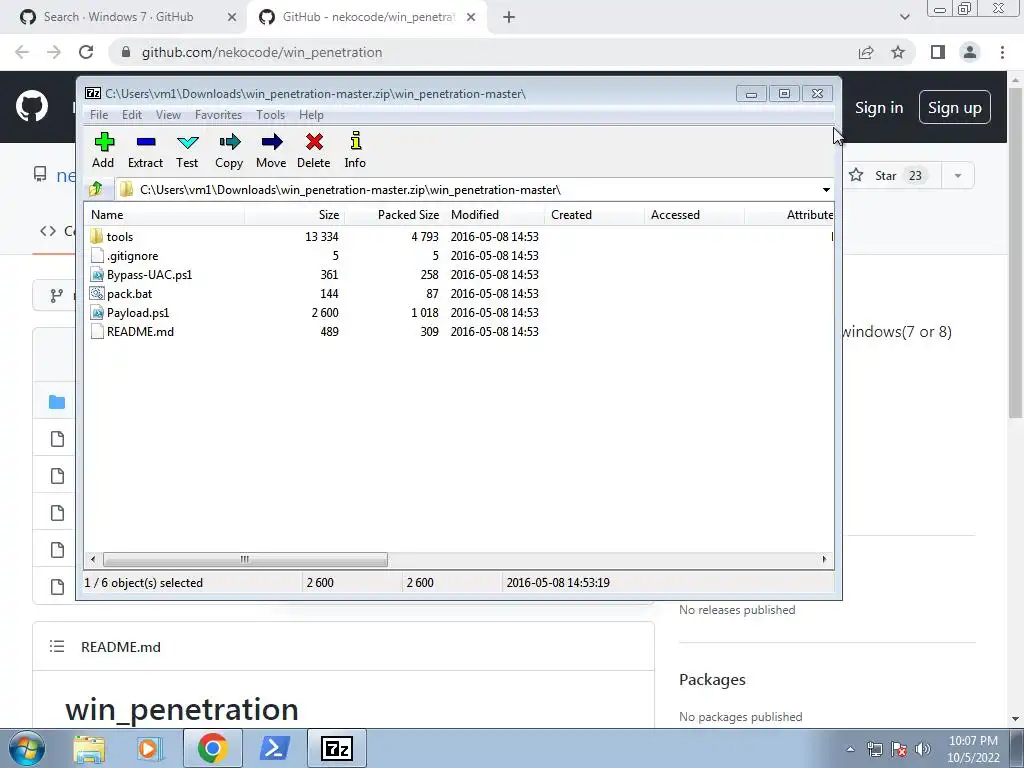Share this page via Chrome share icon
This screenshot has width=1024, height=768.
pos(866,52)
